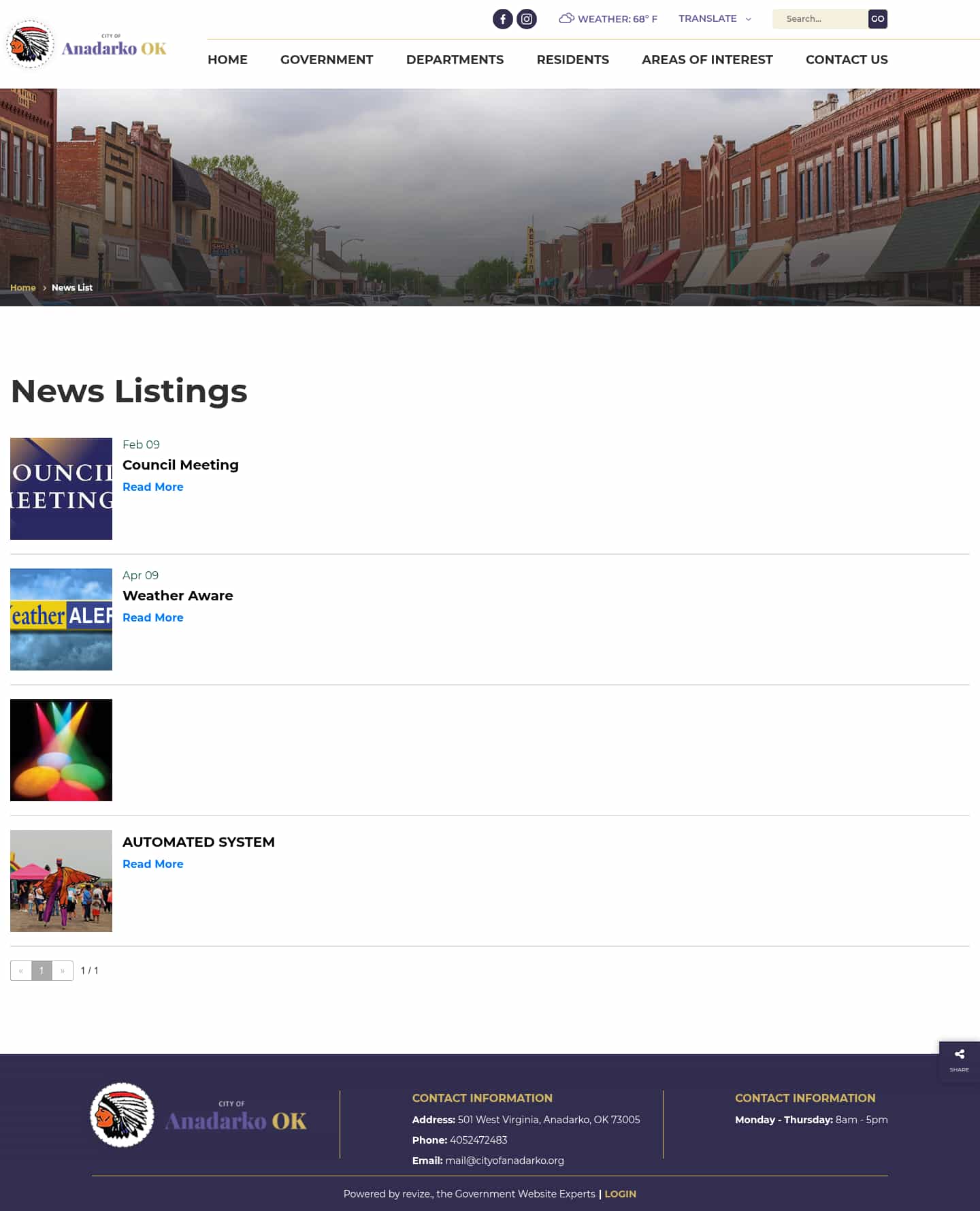The width and height of the screenshot is (980, 1211).
Task: Click the Anadarko OK header logo
Action: pos(86,45)
